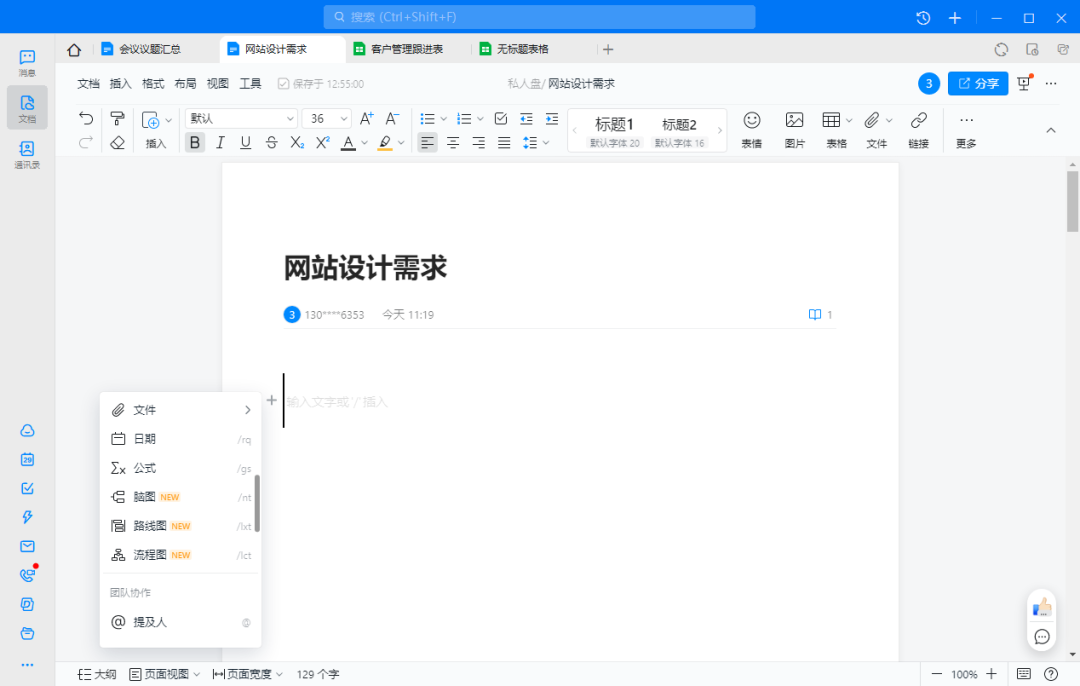This screenshot has height=686, width=1080.
Task: Click the 链接 link icon
Action: point(918,129)
